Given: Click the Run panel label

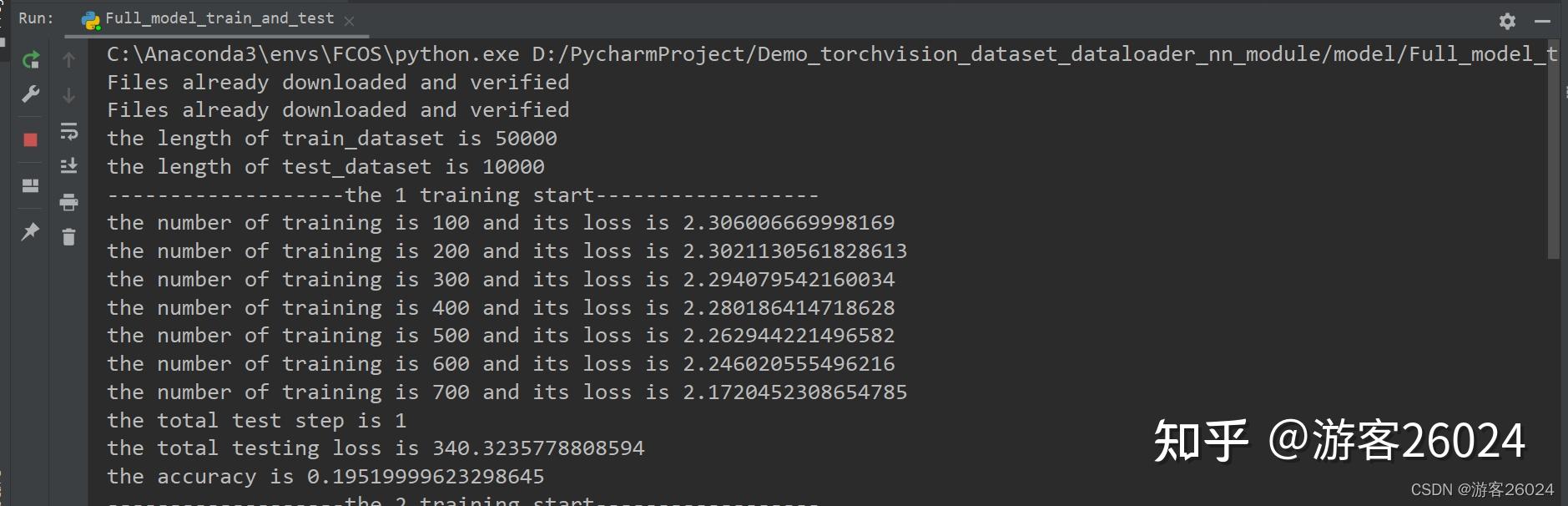Looking at the screenshot, I should [x=36, y=18].
